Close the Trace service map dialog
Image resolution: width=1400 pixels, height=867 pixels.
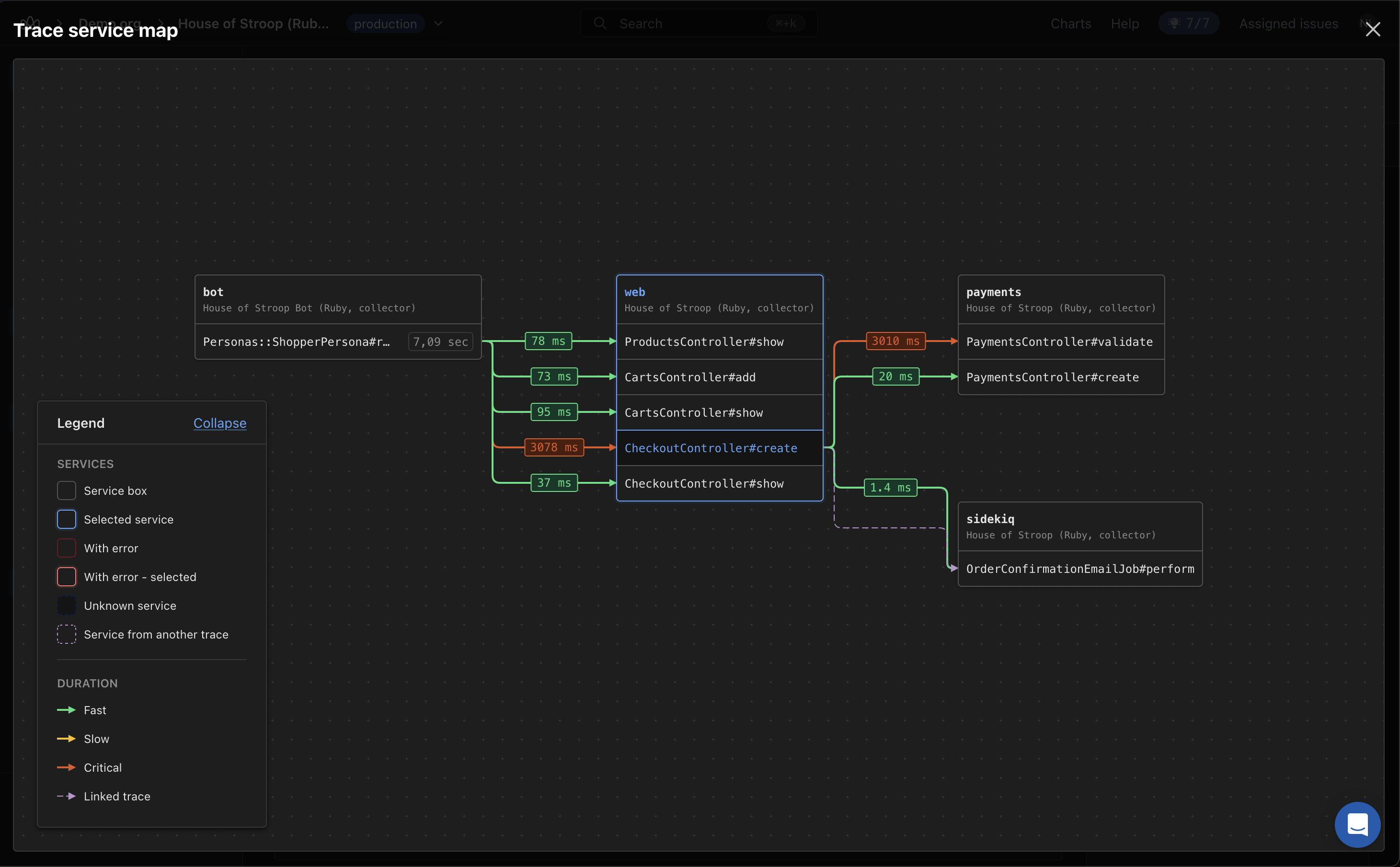pyautogui.click(x=1373, y=29)
